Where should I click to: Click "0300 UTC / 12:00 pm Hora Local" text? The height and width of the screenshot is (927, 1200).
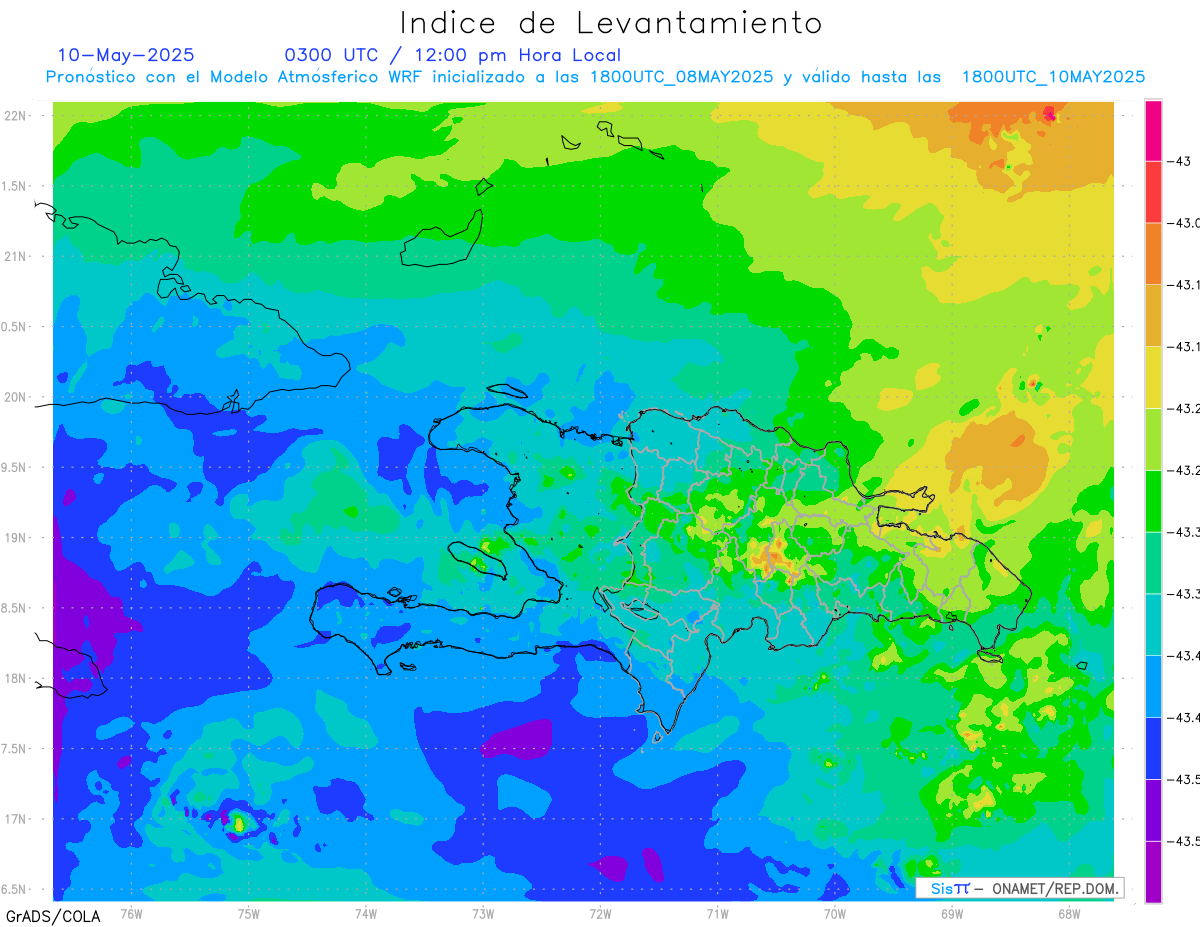(452, 55)
